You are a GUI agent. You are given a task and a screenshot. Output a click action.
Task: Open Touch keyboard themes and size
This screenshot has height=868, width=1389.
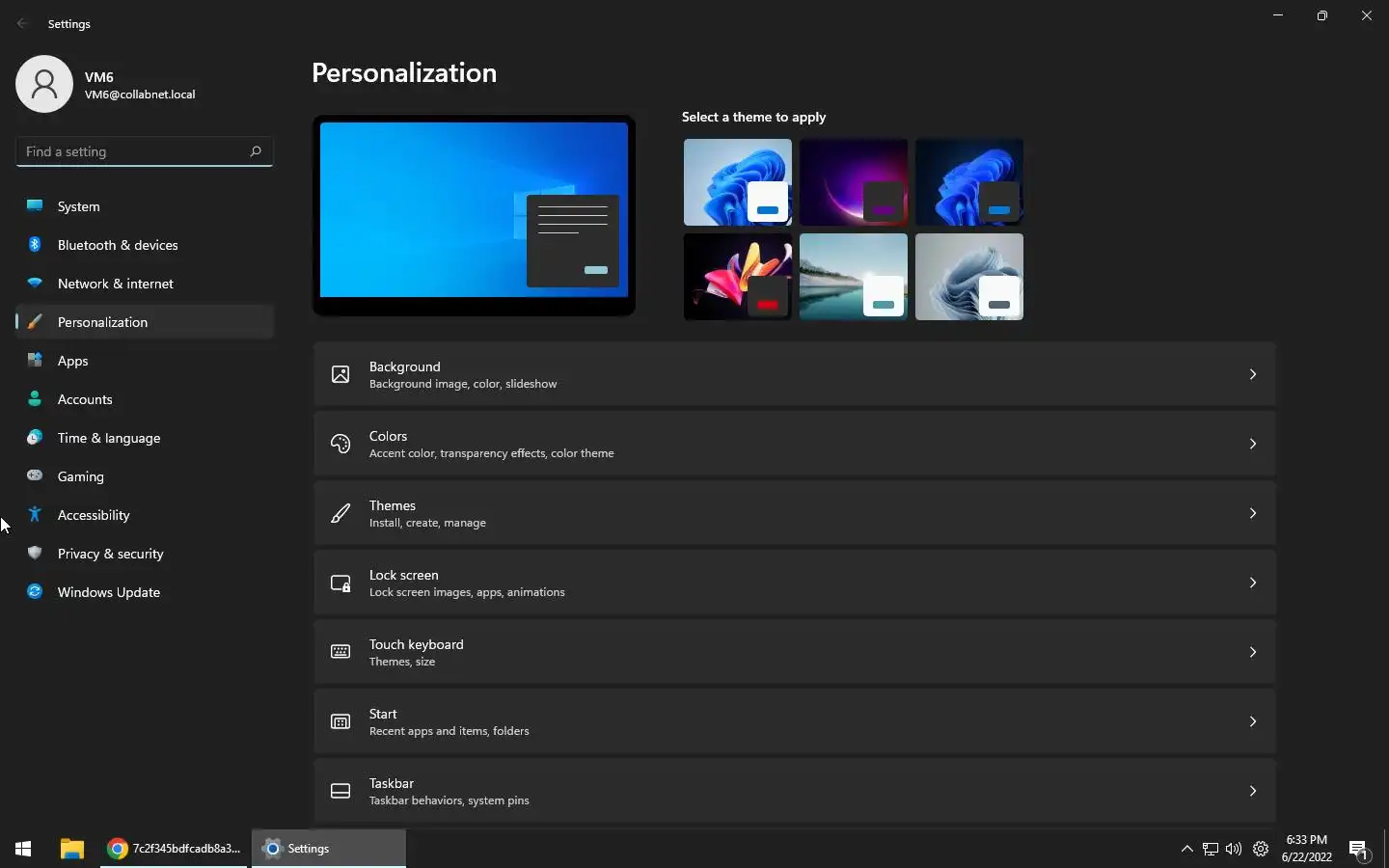pyautogui.click(x=795, y=652)
